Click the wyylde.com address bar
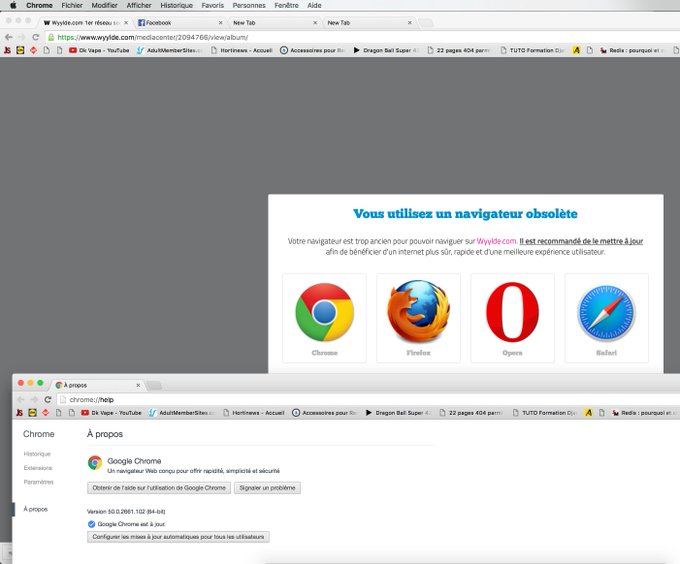680x564 pixels. click(x=362, y=37)
